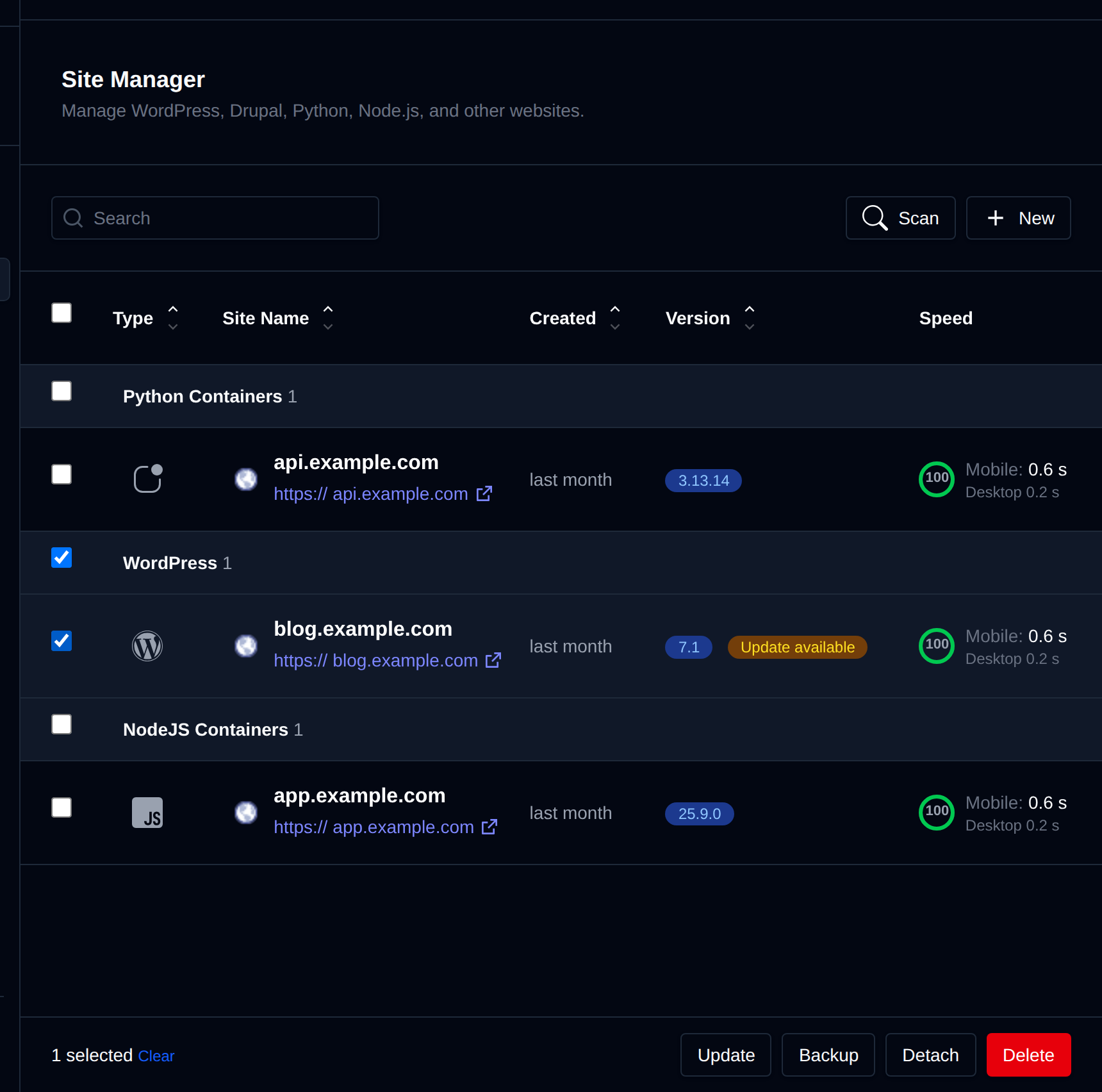Click the WordPress logo icon

click(x=147, y=646)
